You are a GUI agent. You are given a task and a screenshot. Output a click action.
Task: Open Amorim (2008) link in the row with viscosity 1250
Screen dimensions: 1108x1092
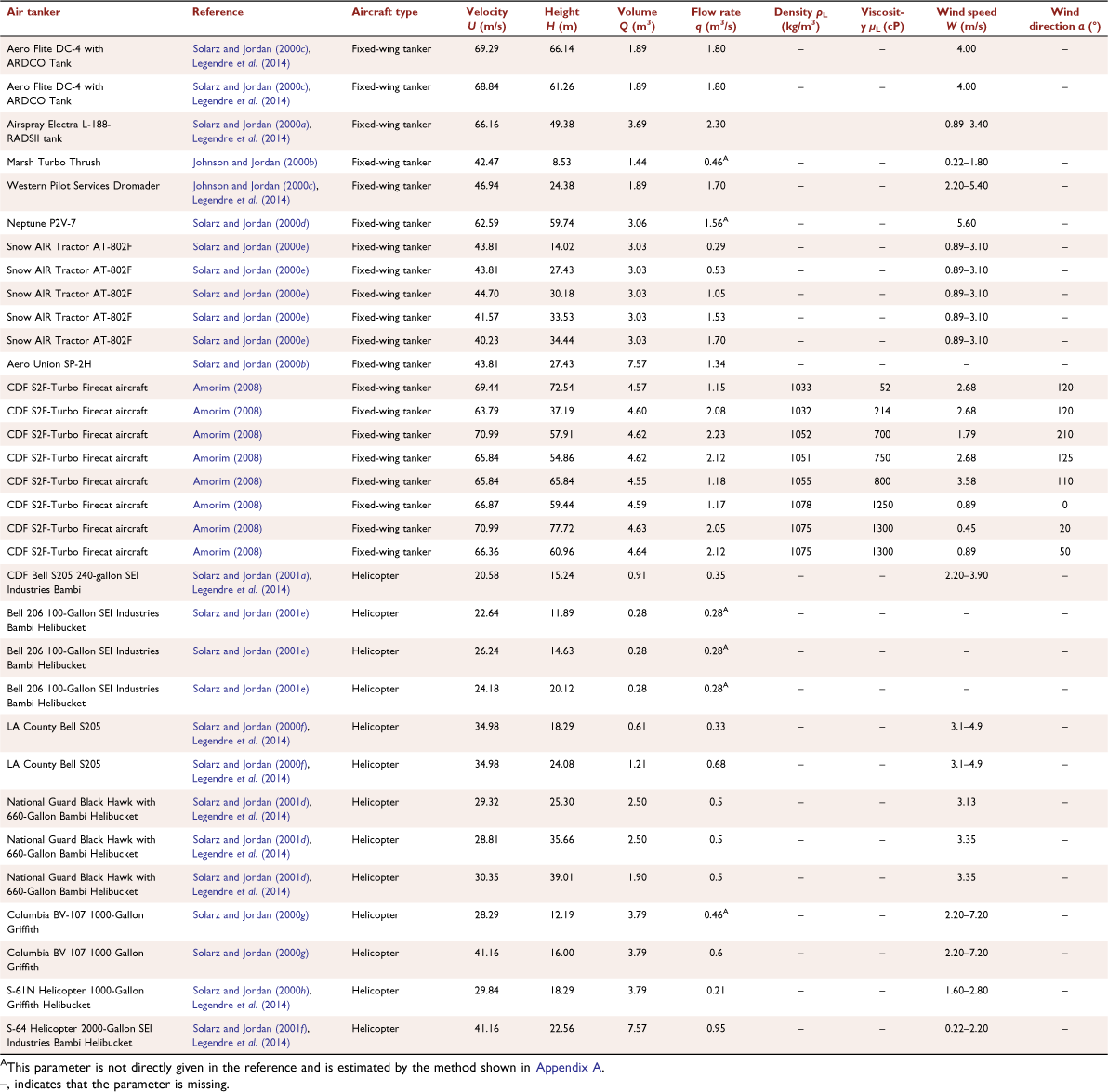[x=228, y=505]
